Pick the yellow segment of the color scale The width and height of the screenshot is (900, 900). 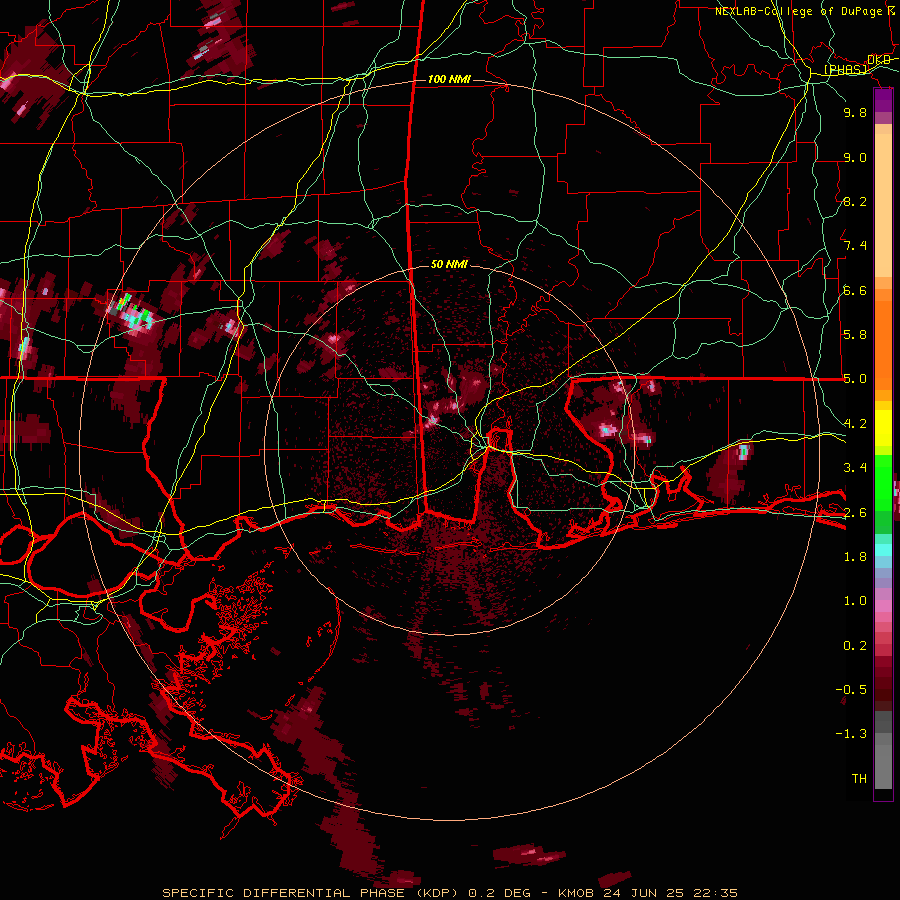[x=883, y=428]
